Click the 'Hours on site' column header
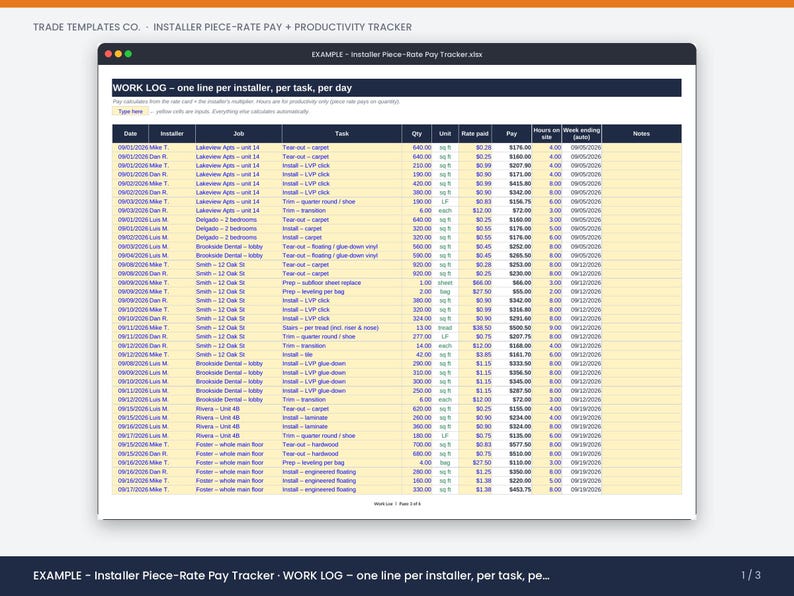 (547, 134)
